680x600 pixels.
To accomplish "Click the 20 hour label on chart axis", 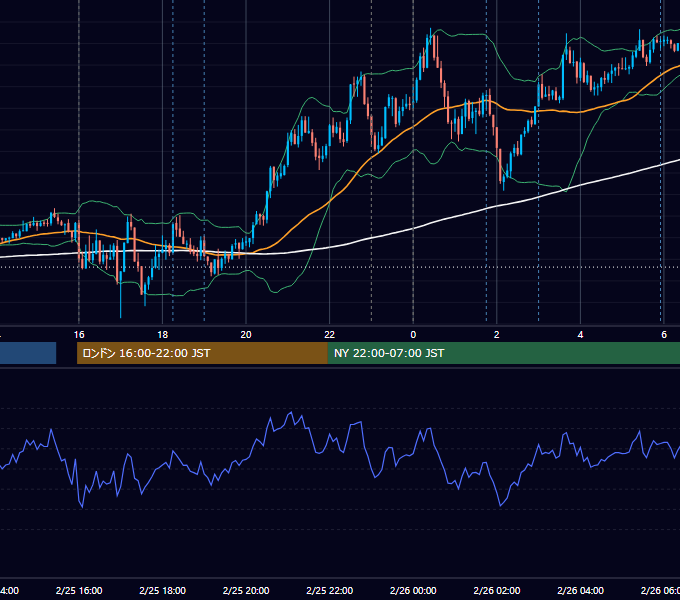I will (246, 335).
